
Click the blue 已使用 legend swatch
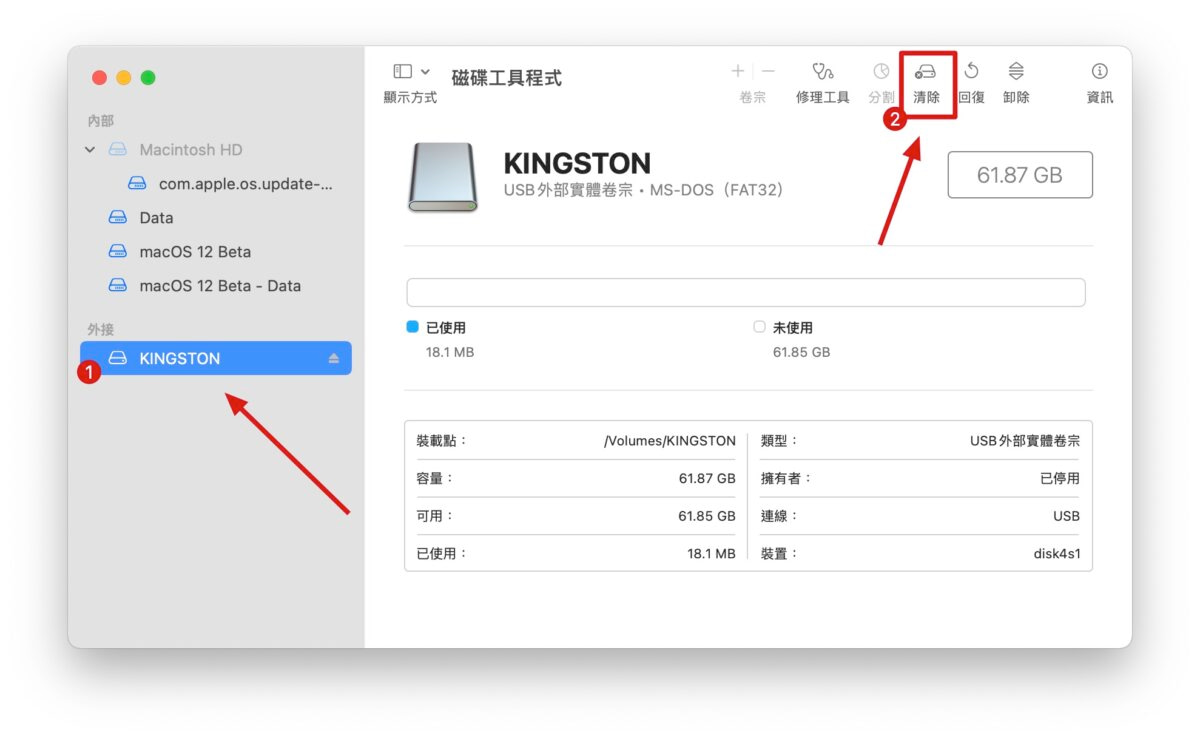pos(412,327)
